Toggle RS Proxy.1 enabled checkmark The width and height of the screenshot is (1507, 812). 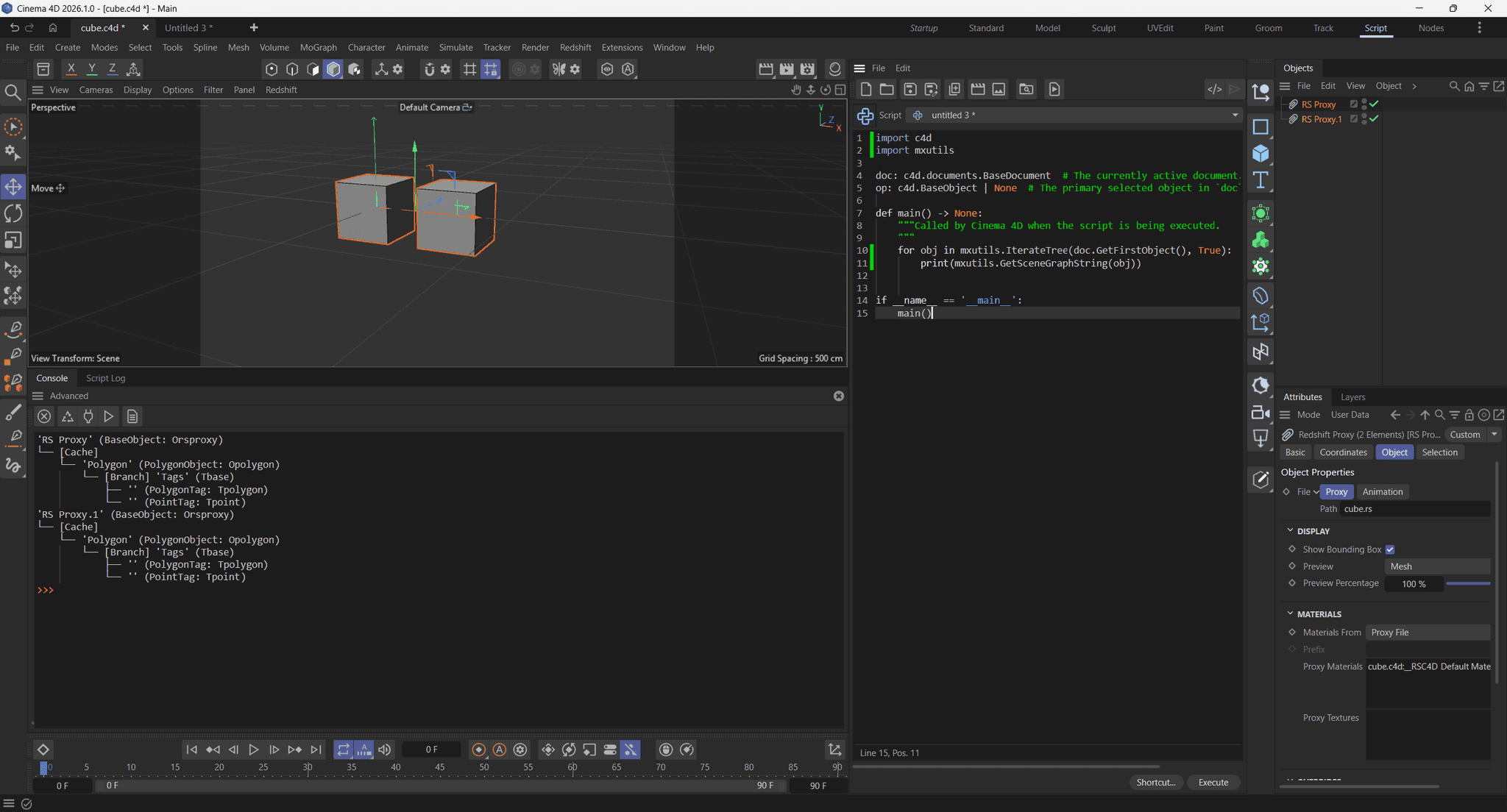tap(1374, 119)
